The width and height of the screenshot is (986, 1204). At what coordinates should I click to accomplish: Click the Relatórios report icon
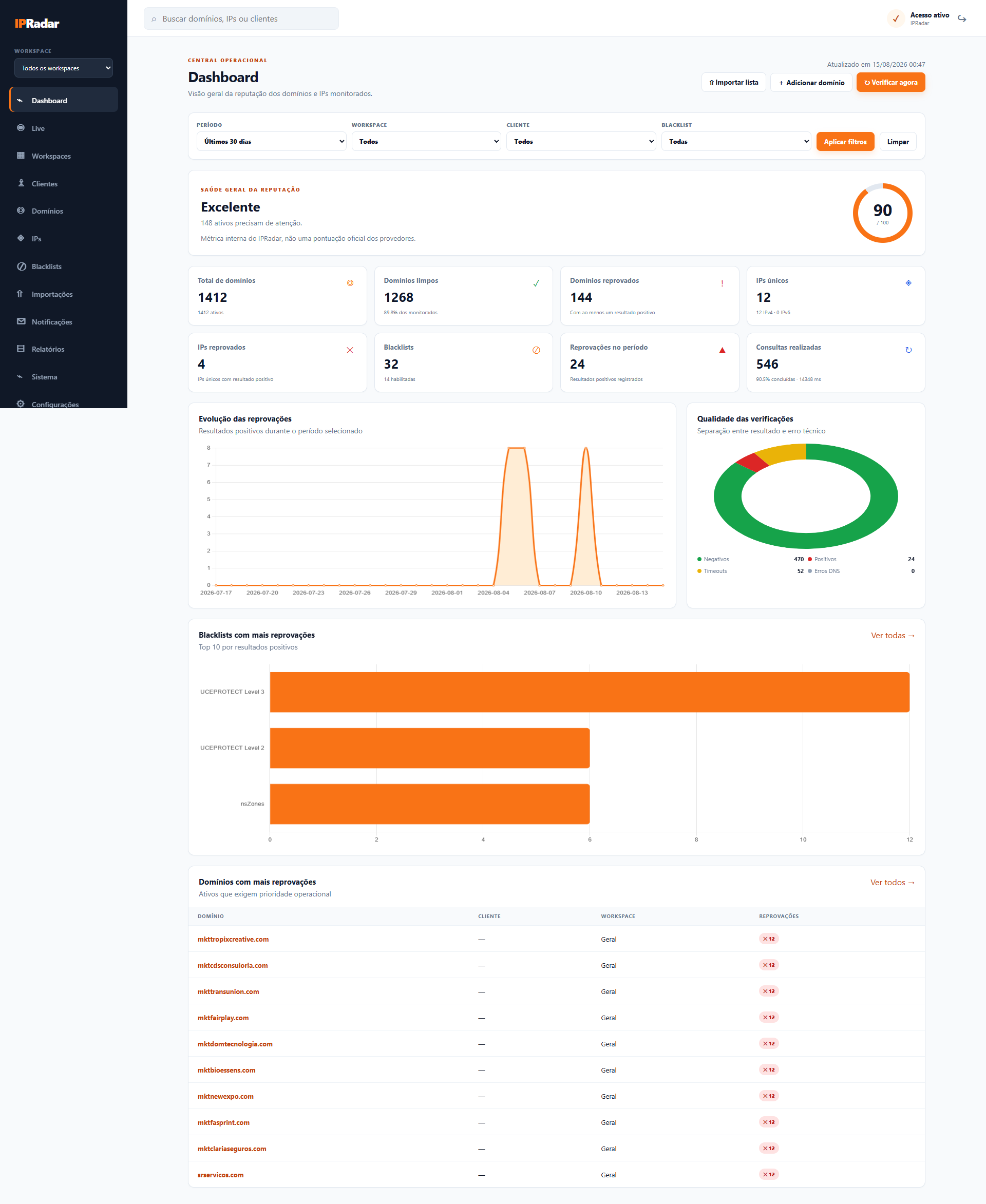point(21,349)
